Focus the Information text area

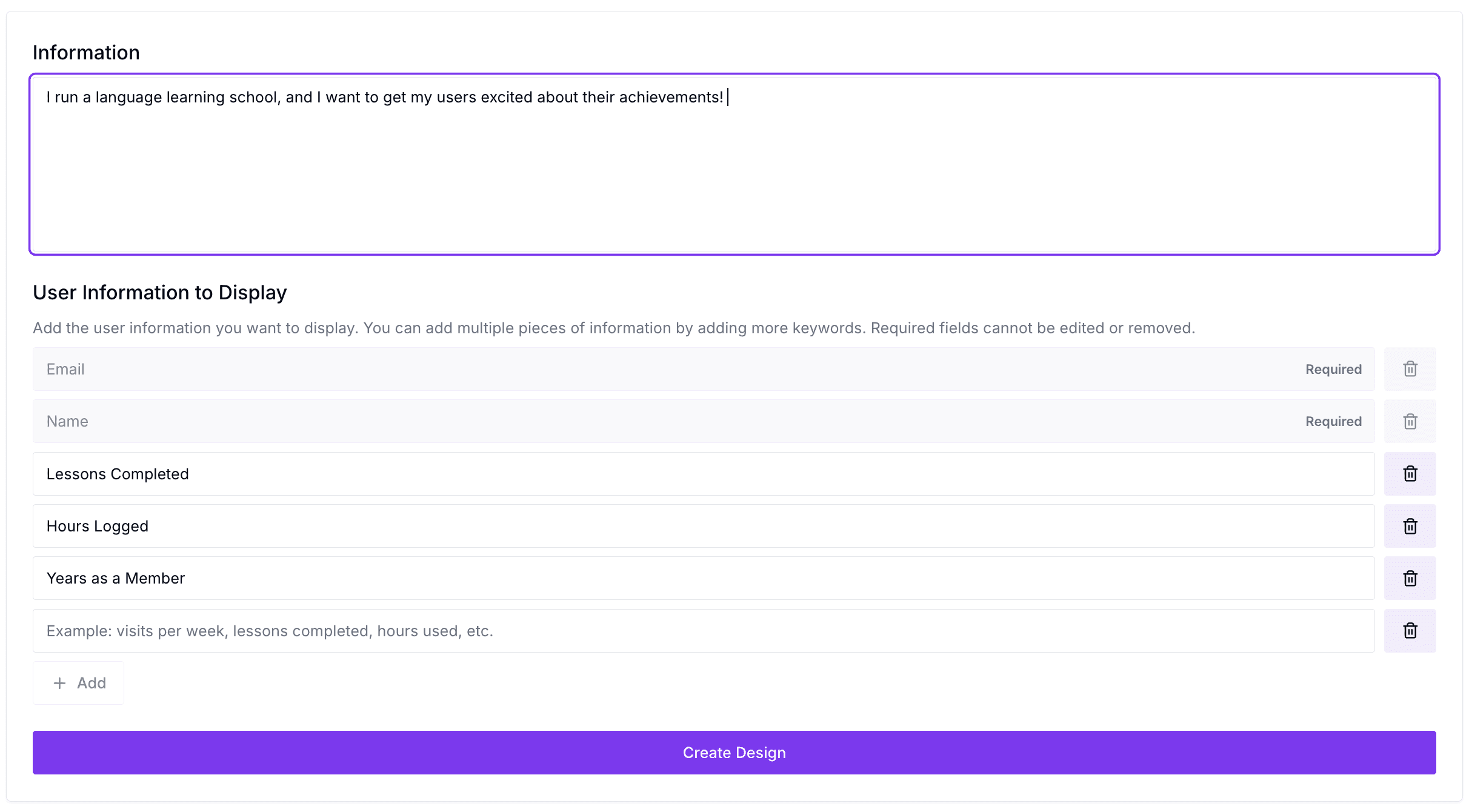click(x=734, y=164)
